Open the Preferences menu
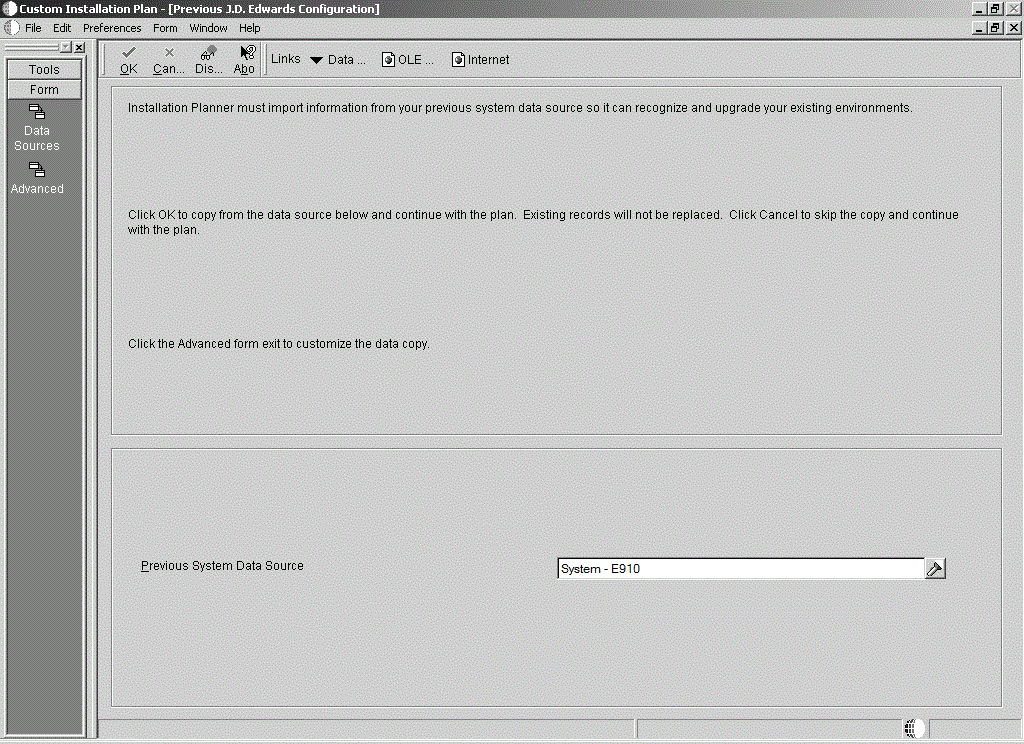The image size is (1024, 744). tap(112, 28)
